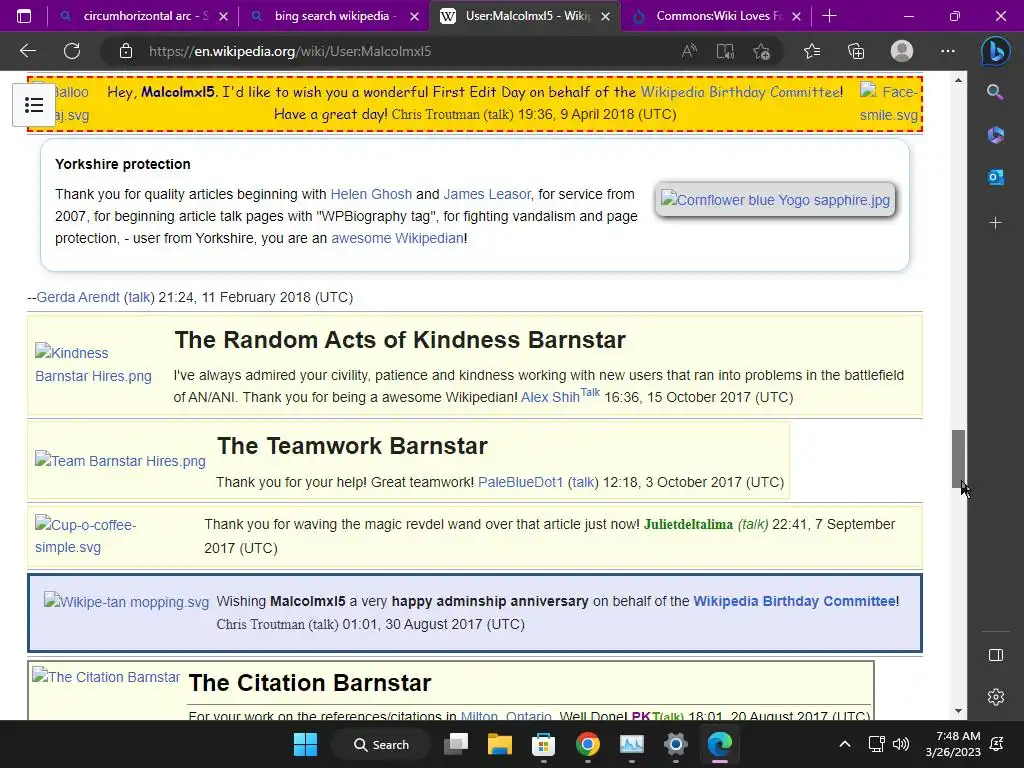Open Collections icon in toolbar
1024x768 pixels.
point(856,51)
